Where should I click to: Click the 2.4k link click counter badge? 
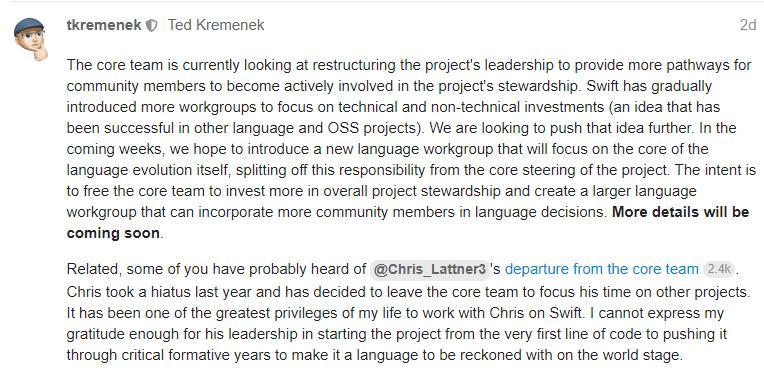tap(719, 269)
